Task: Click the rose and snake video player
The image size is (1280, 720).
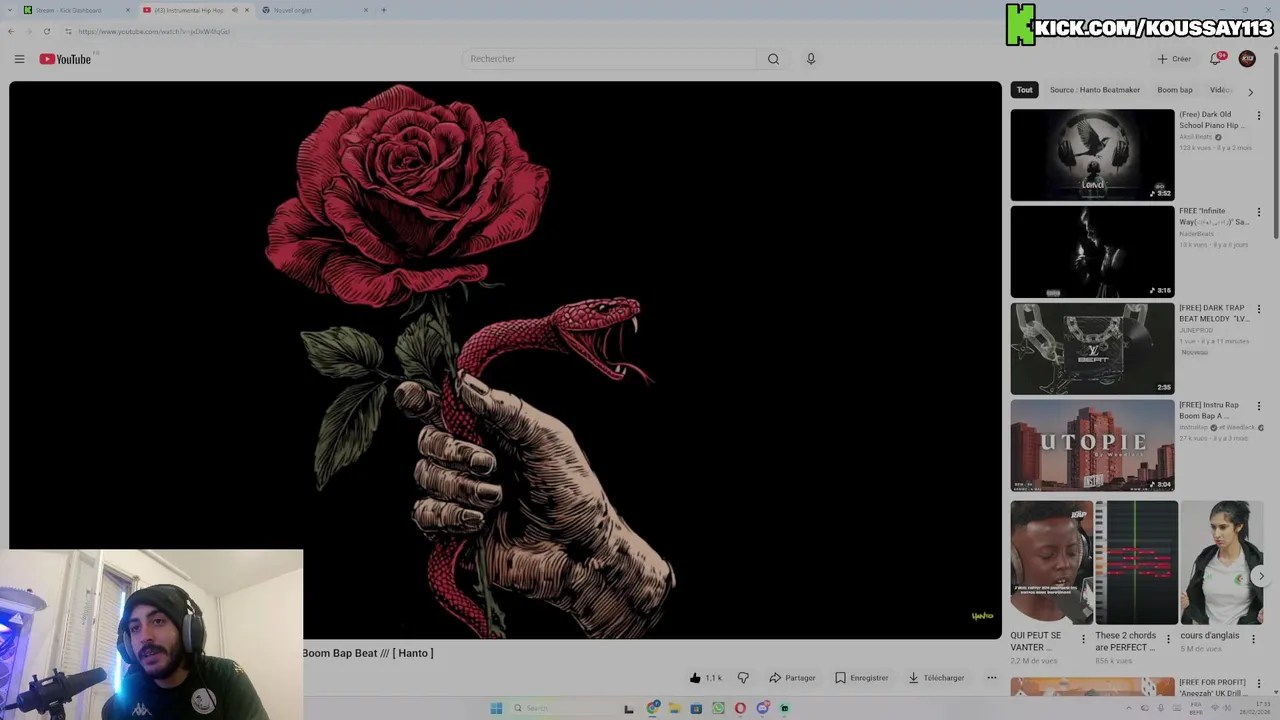Action: click(505, 360)
